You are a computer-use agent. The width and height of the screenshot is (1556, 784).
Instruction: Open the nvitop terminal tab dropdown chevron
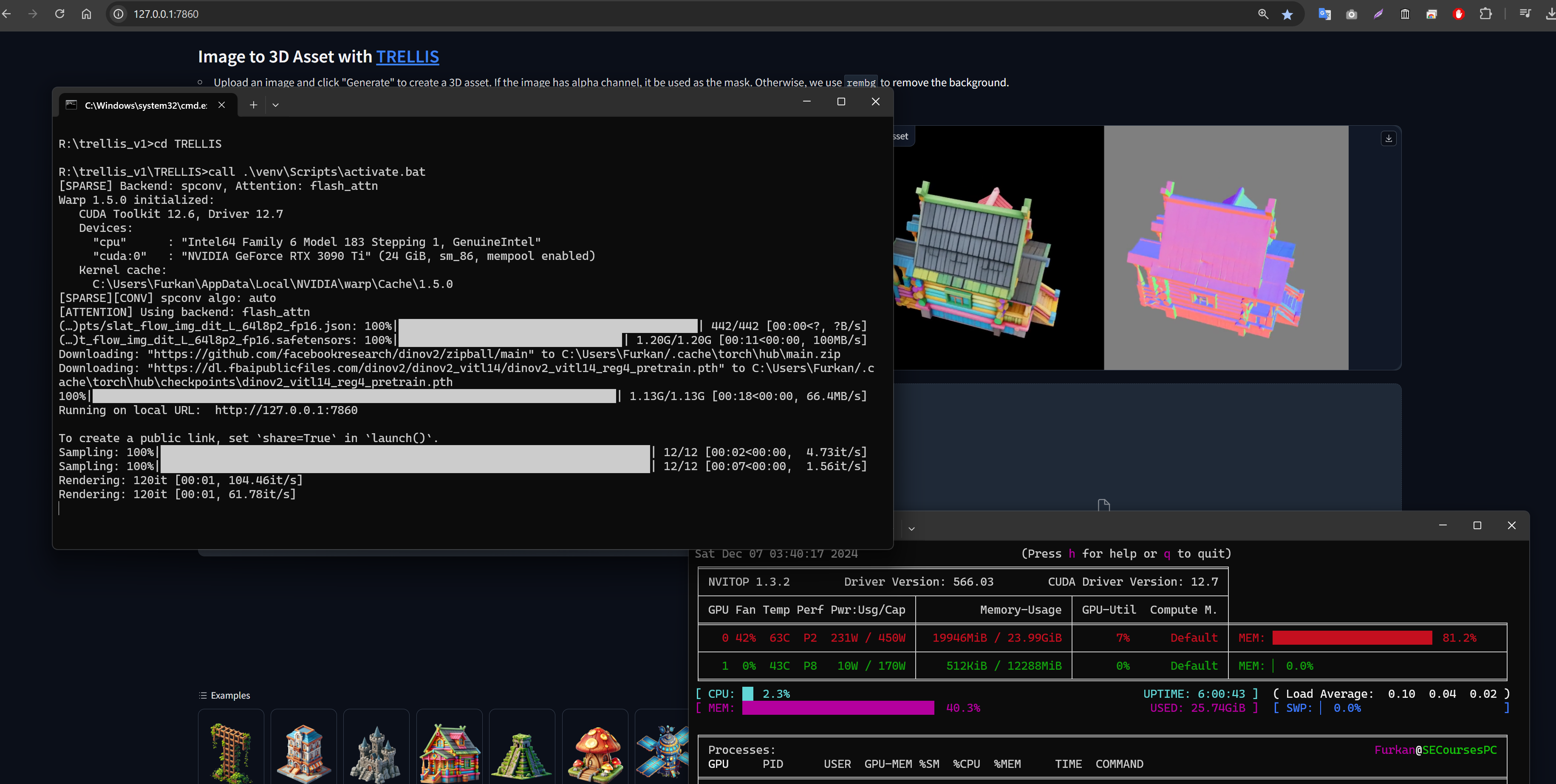[911, 529]
